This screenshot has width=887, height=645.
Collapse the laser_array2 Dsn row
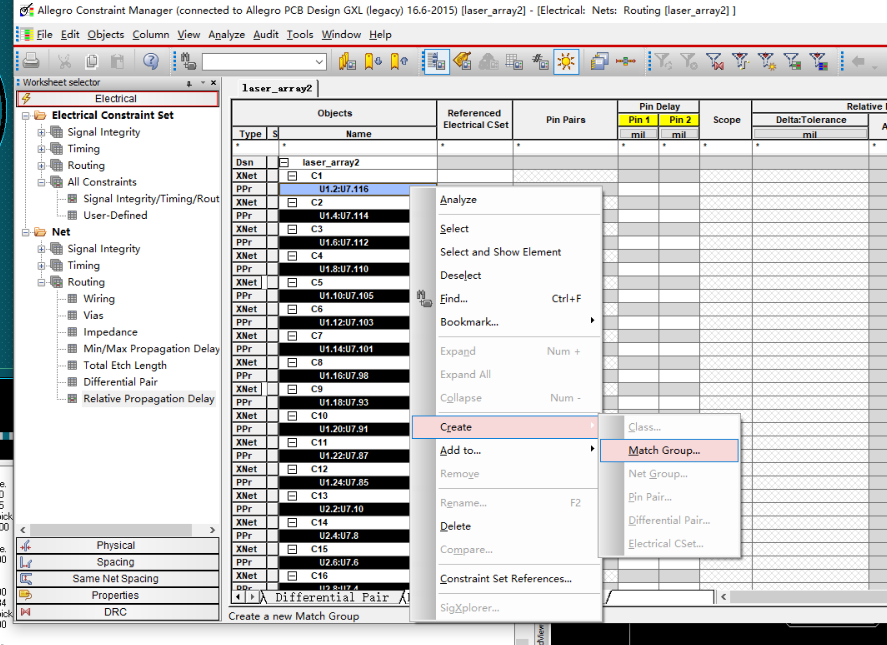tap(284, 162)
